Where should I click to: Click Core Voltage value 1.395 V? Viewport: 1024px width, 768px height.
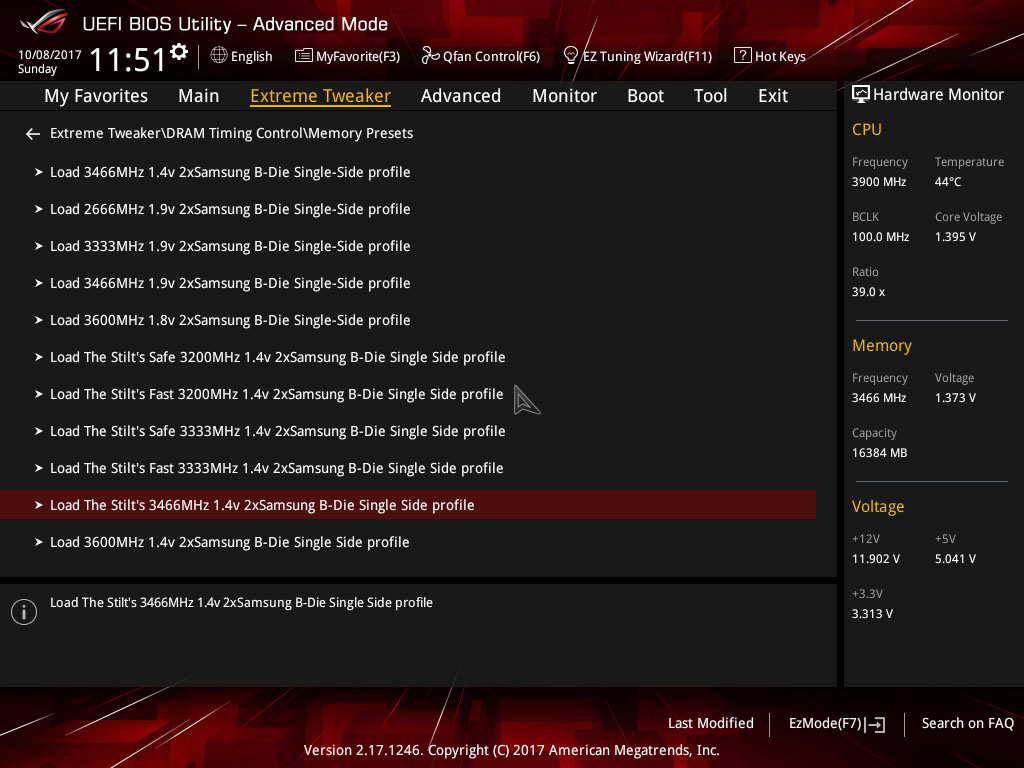(x=955, y=237)
